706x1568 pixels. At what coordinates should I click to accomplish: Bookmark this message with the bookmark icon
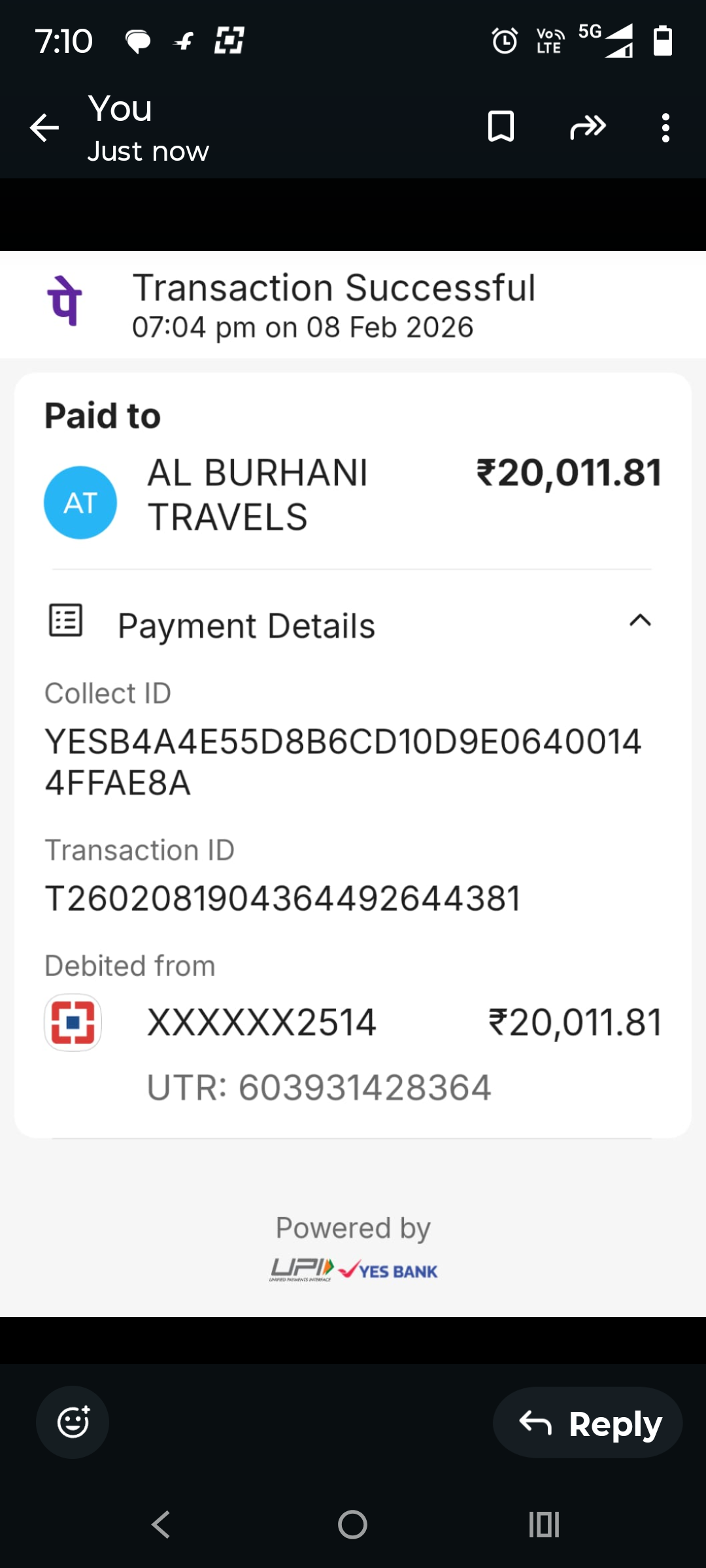[x=501, y=127]
